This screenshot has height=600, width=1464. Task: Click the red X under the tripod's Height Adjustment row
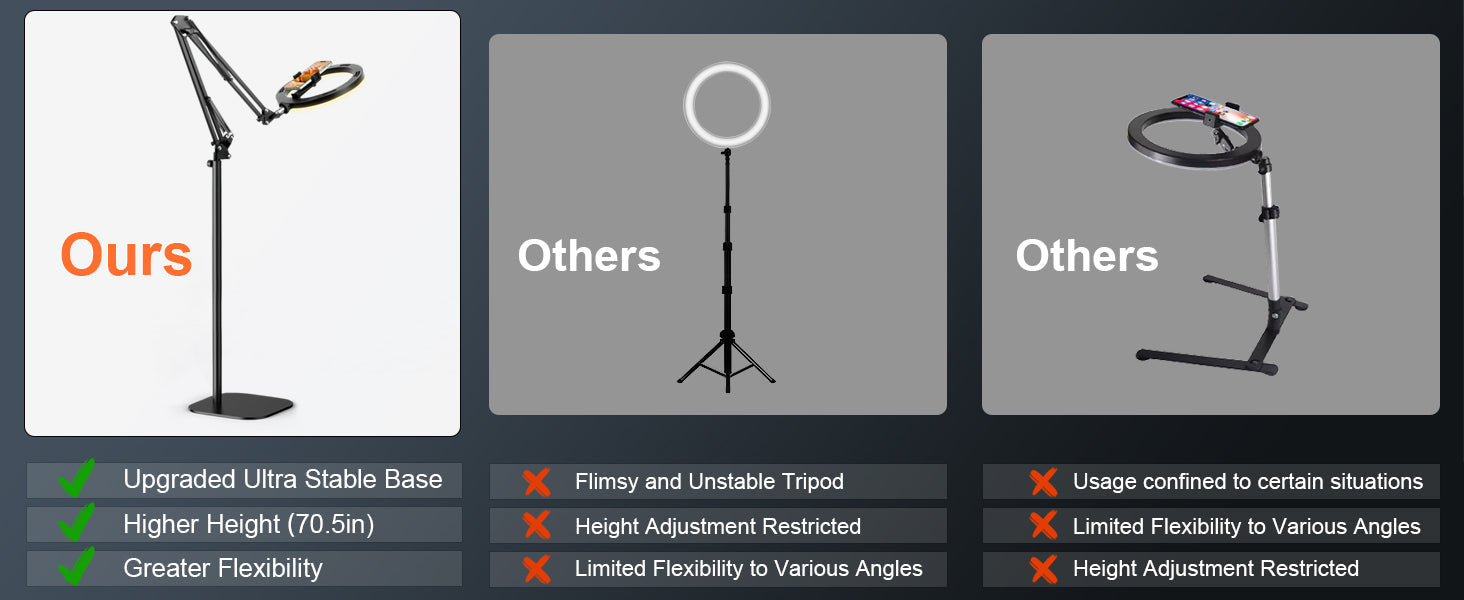click(x=537, y=526)
